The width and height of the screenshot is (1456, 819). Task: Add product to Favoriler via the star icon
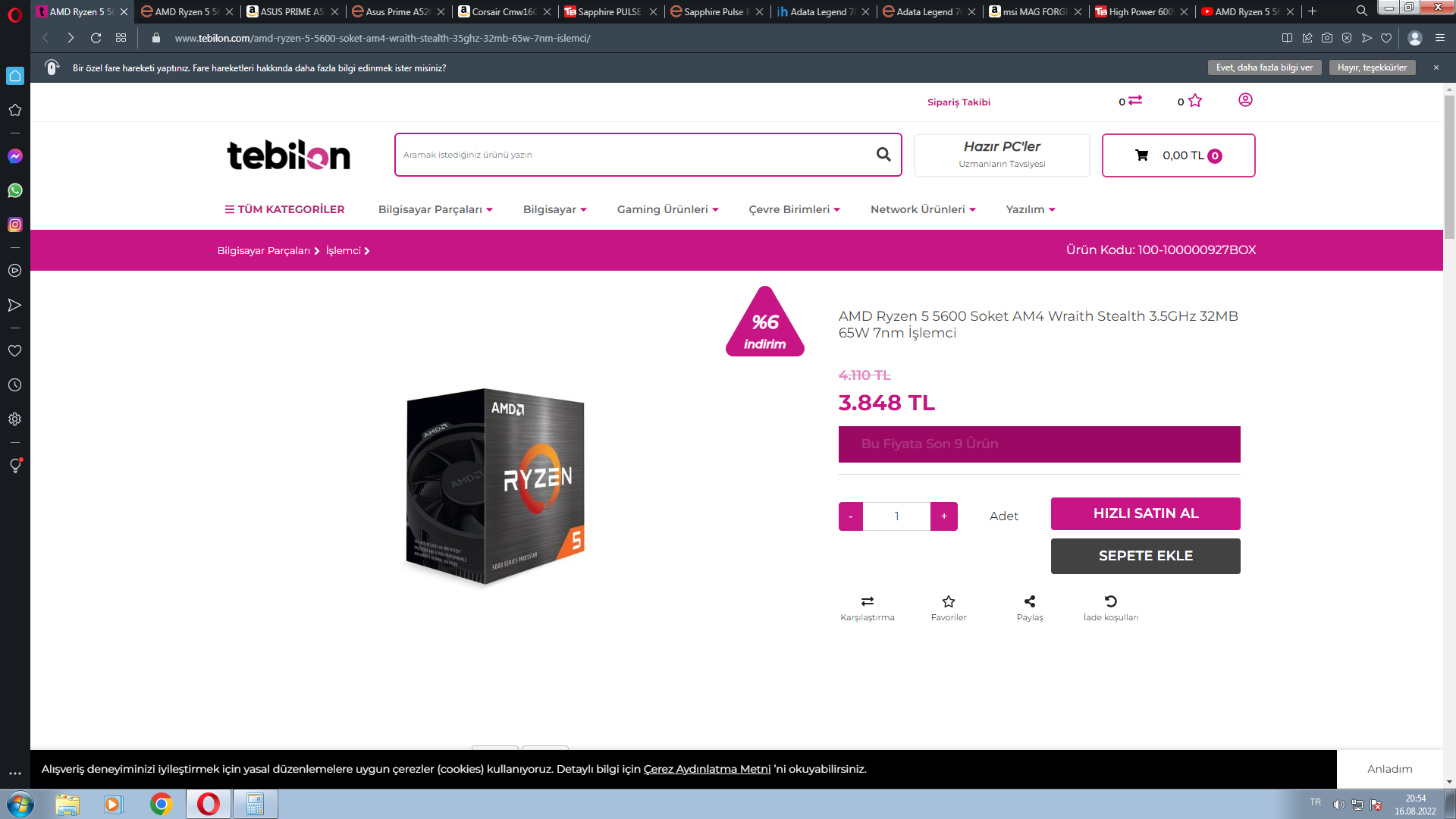coord(949,601)
